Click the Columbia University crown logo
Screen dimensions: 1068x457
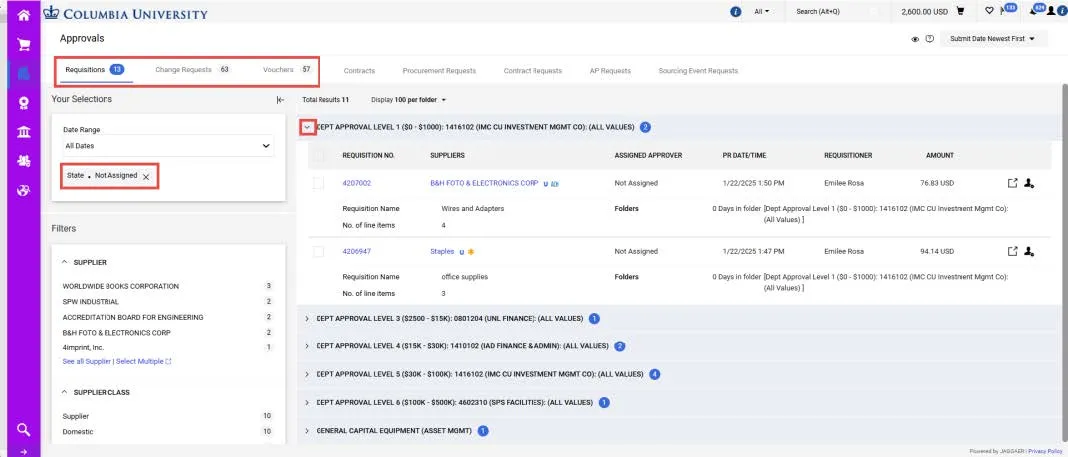(51, 12)
